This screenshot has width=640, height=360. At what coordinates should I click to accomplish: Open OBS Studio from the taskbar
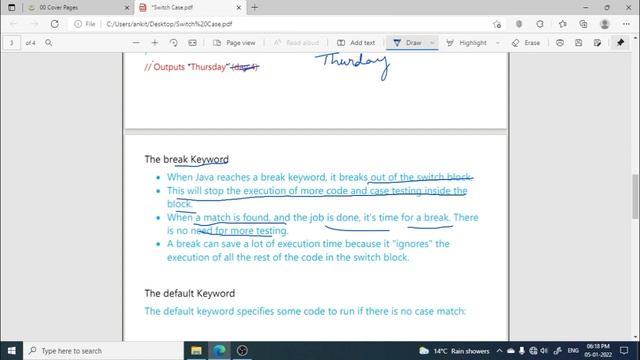tap(242, 351)
